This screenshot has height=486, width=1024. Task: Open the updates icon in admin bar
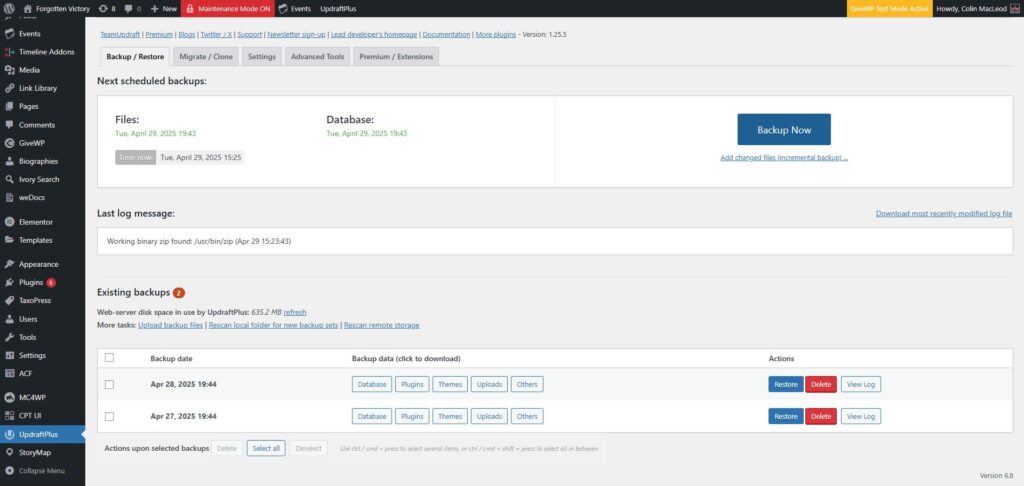click(102, 8)
